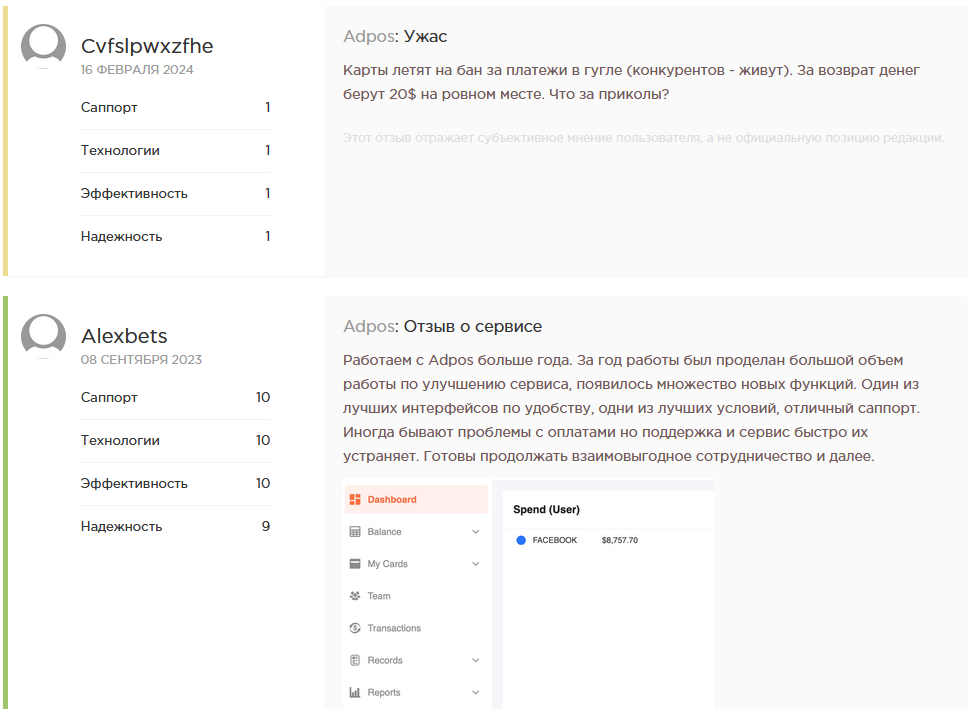
Task: Click the review title Отзыв о сервисе
Action: (x=473, y=327)
